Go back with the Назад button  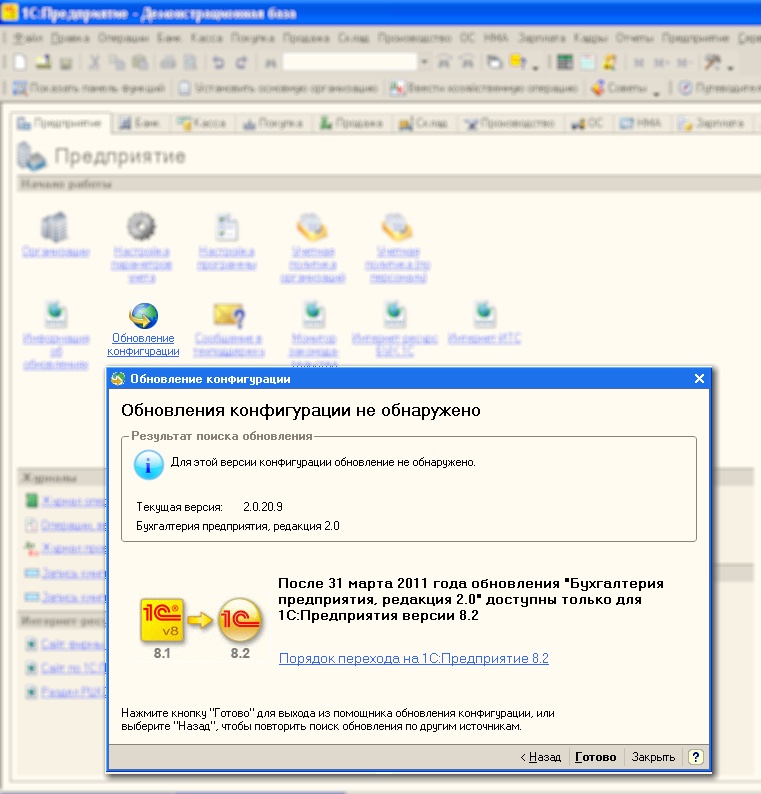click(540, 757)
